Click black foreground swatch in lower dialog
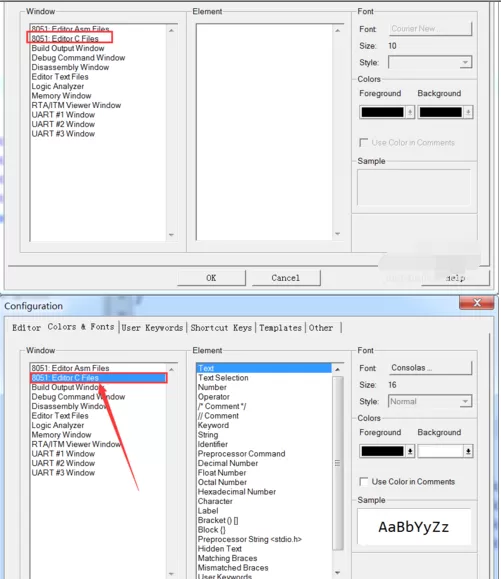The height and width of the screenshot is (579, 501). [382, 451]
